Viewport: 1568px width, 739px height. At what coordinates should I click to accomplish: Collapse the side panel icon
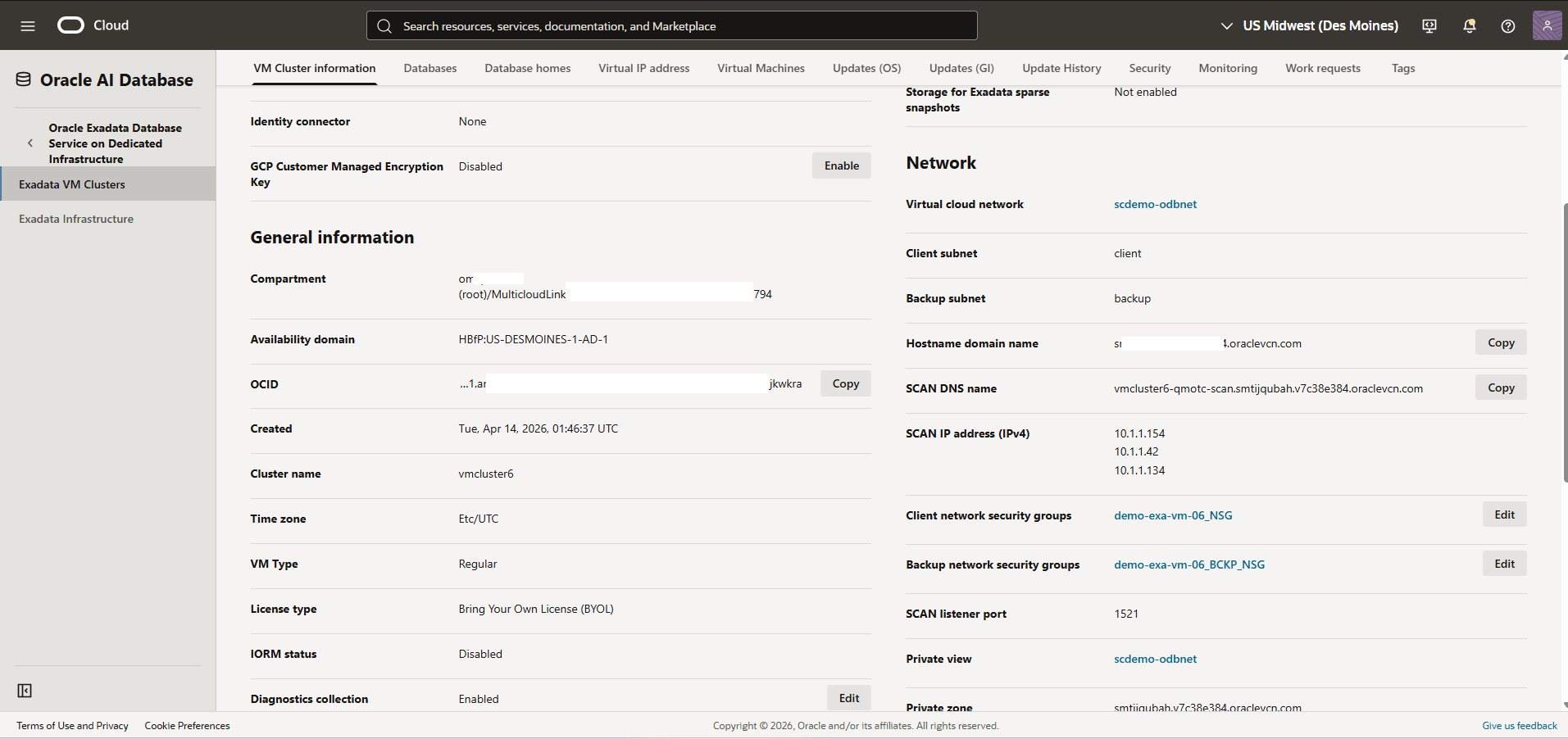25,691
